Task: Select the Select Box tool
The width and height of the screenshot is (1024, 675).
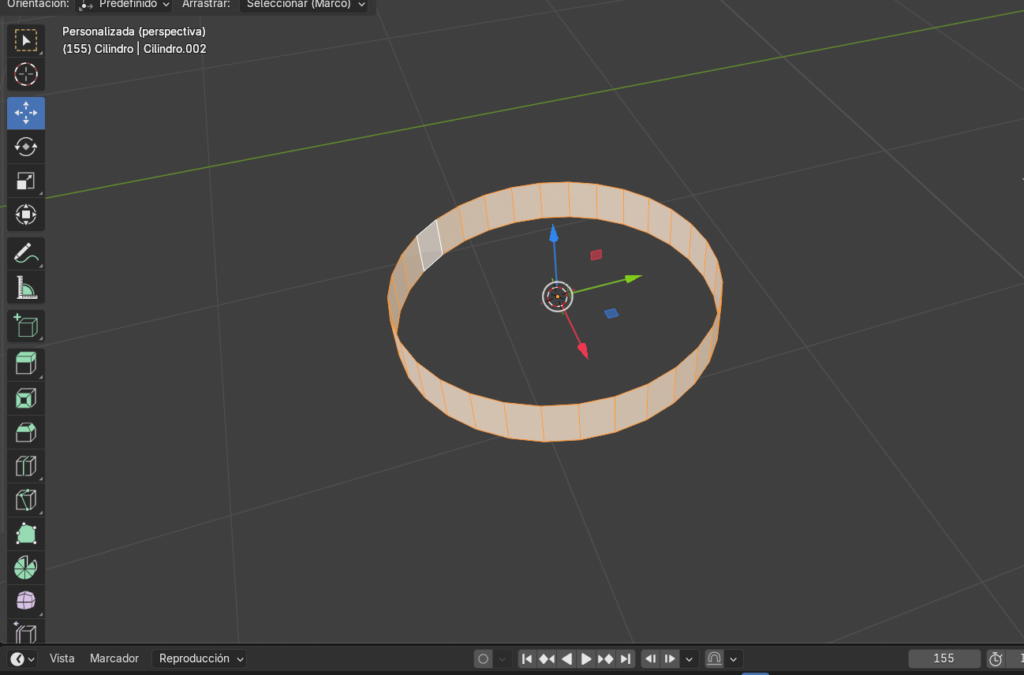Action: pos(26,40)
